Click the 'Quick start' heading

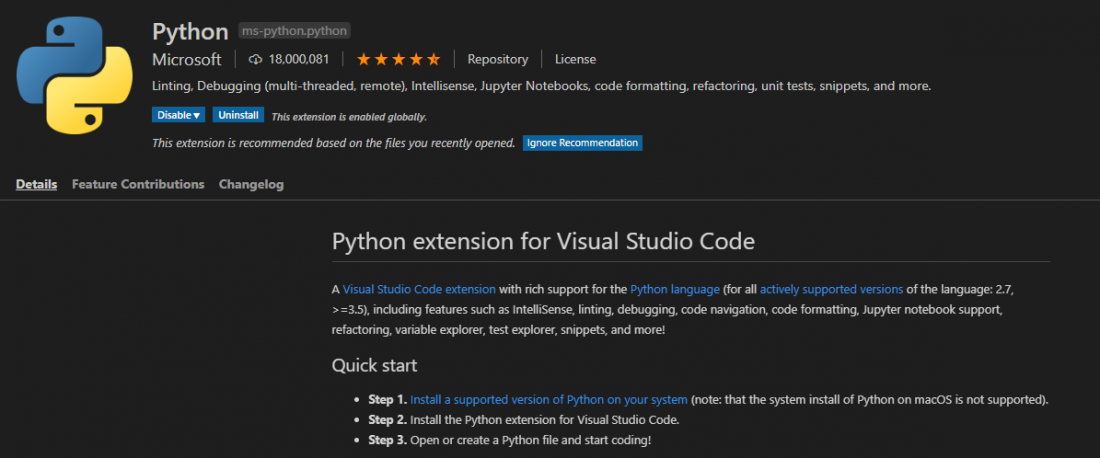pyautogui.click(x=375, y=365)
